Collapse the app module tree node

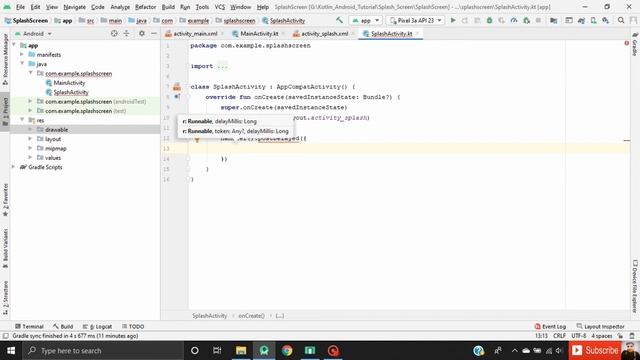click(14, 45)
